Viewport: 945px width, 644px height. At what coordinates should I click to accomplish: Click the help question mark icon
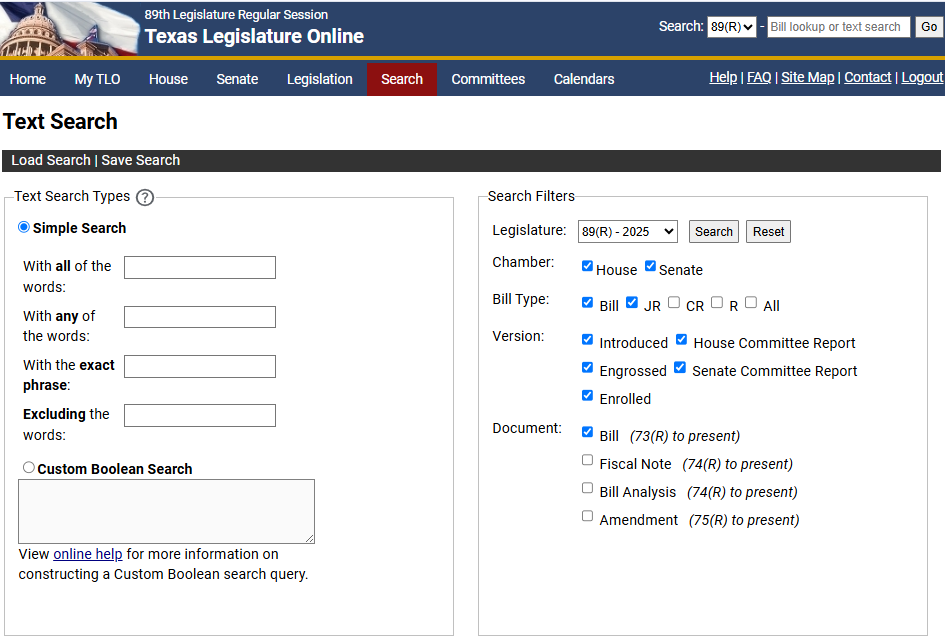coord(145,197)
